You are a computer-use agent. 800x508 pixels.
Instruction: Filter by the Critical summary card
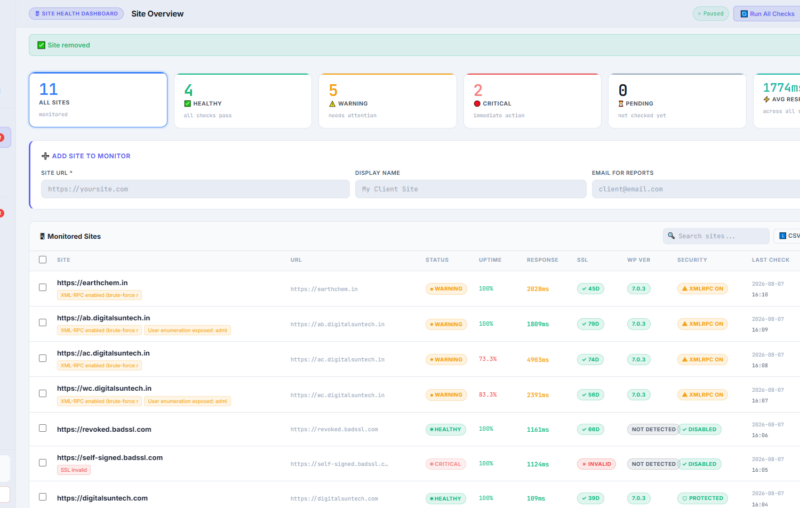coord(532,100)
